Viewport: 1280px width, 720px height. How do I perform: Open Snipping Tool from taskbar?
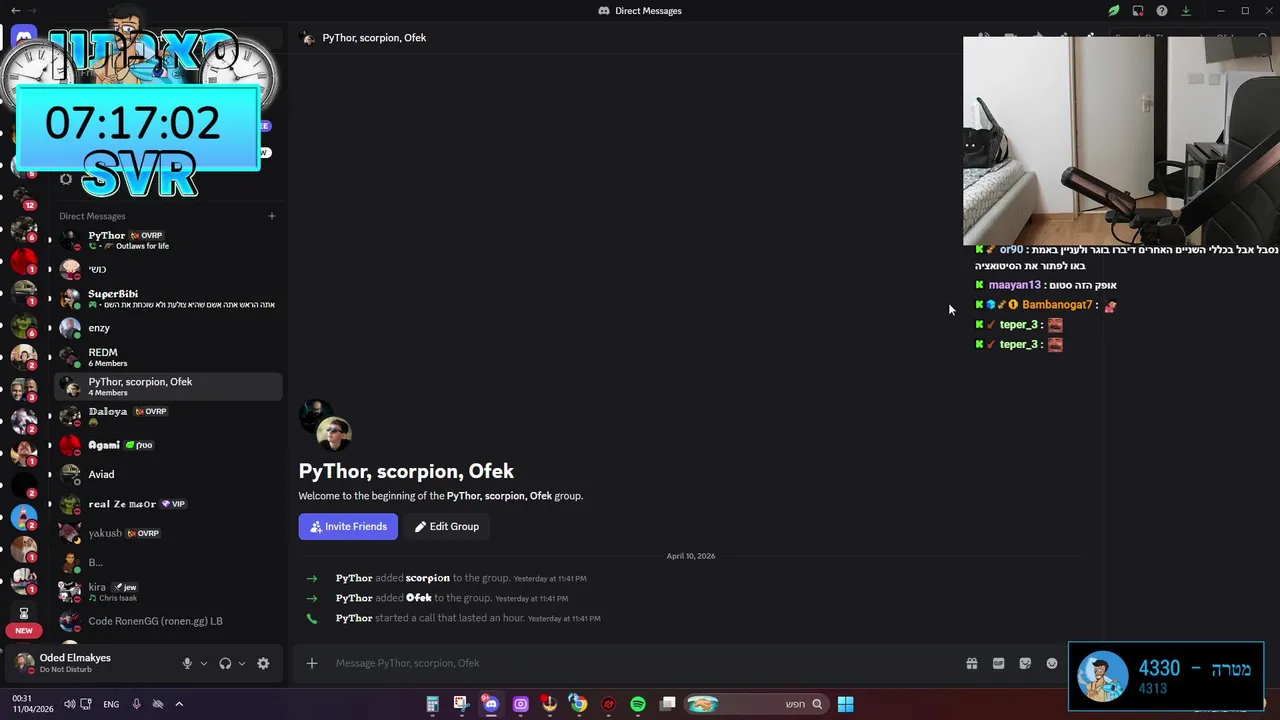pos(461,704)
